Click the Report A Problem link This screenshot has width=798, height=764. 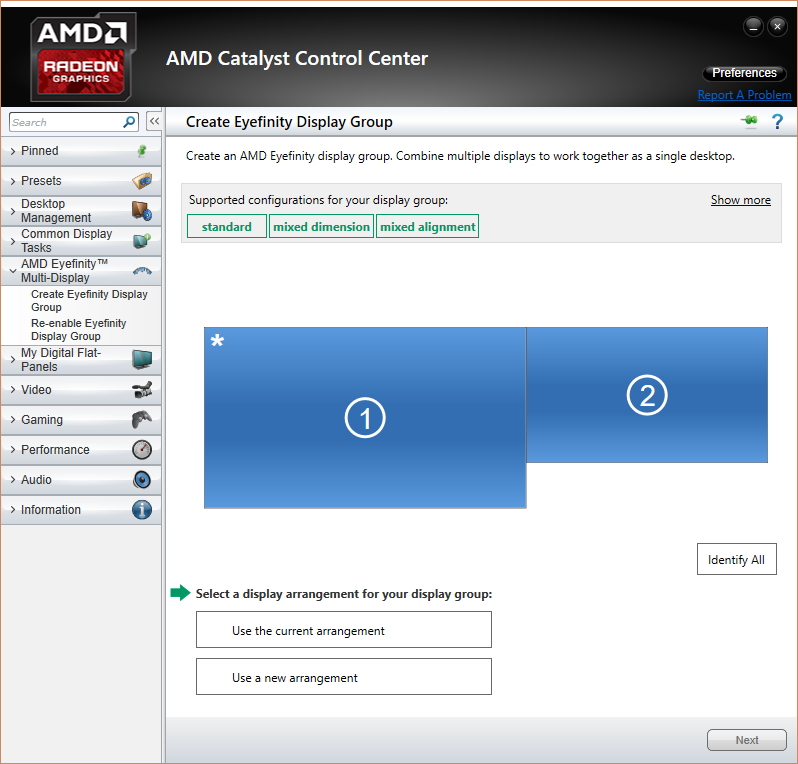tap(744, 95)
